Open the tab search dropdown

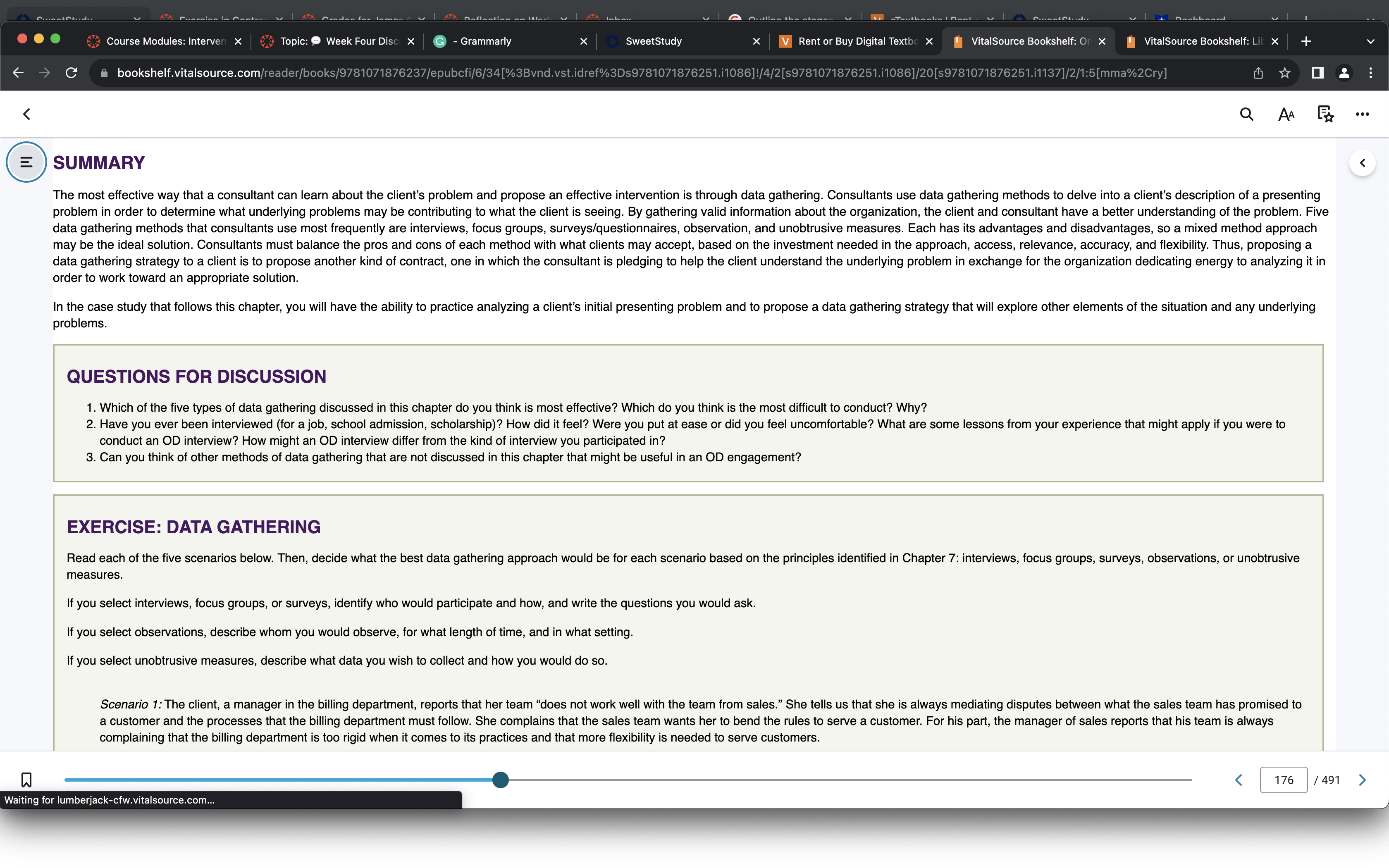pos(1371,41)
